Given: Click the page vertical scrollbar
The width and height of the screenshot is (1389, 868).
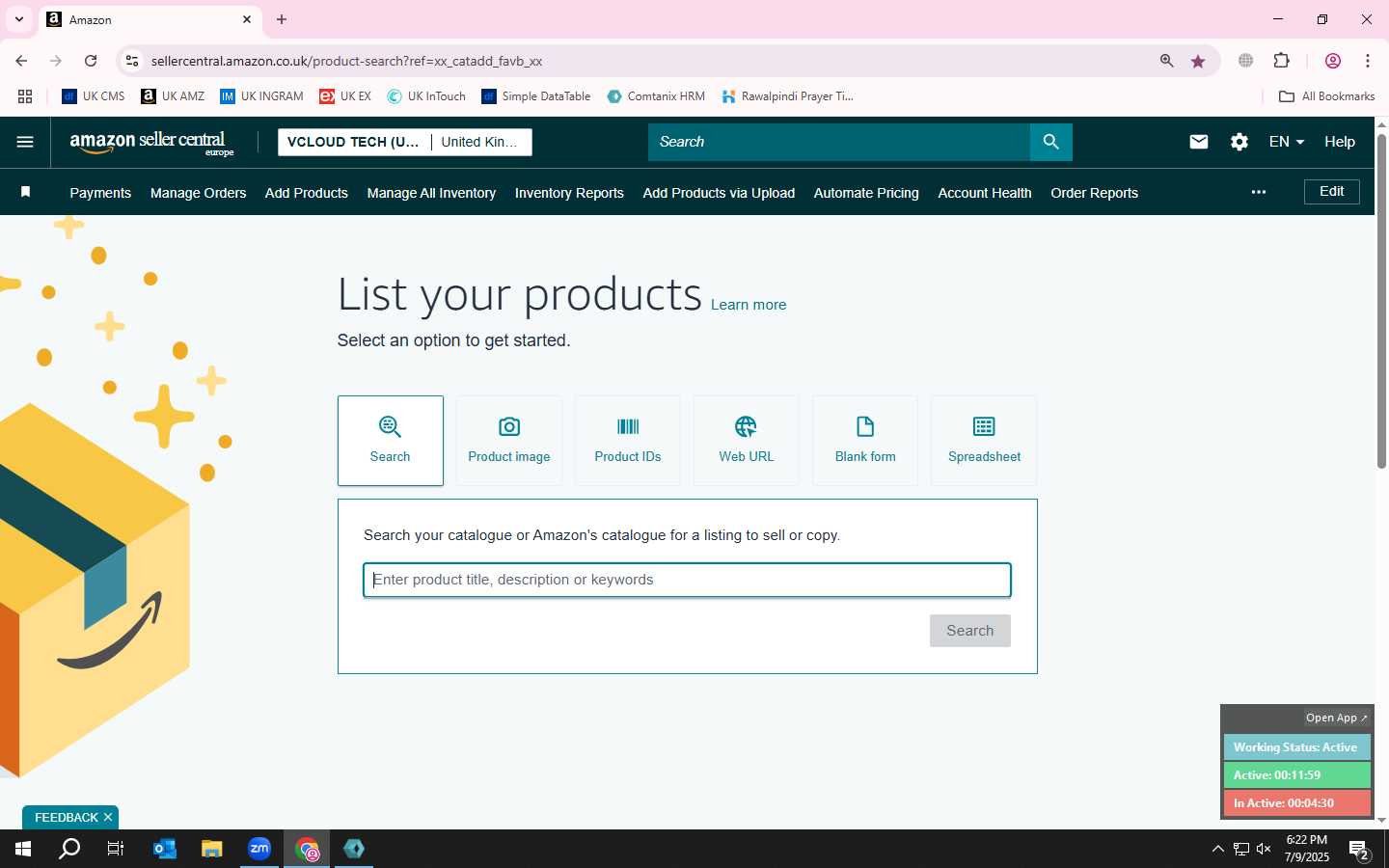Looking at the screenshot, I should (x=1381, y=301).
